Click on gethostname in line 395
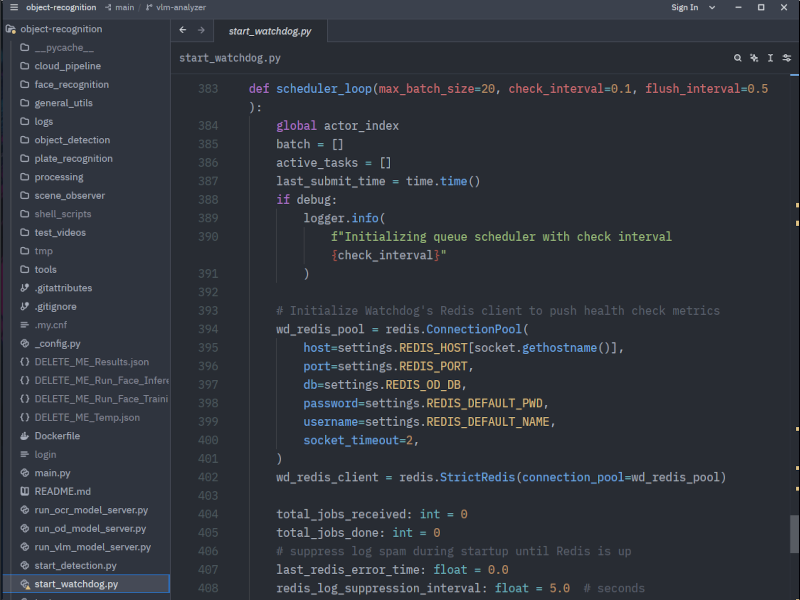 [559, 347]
